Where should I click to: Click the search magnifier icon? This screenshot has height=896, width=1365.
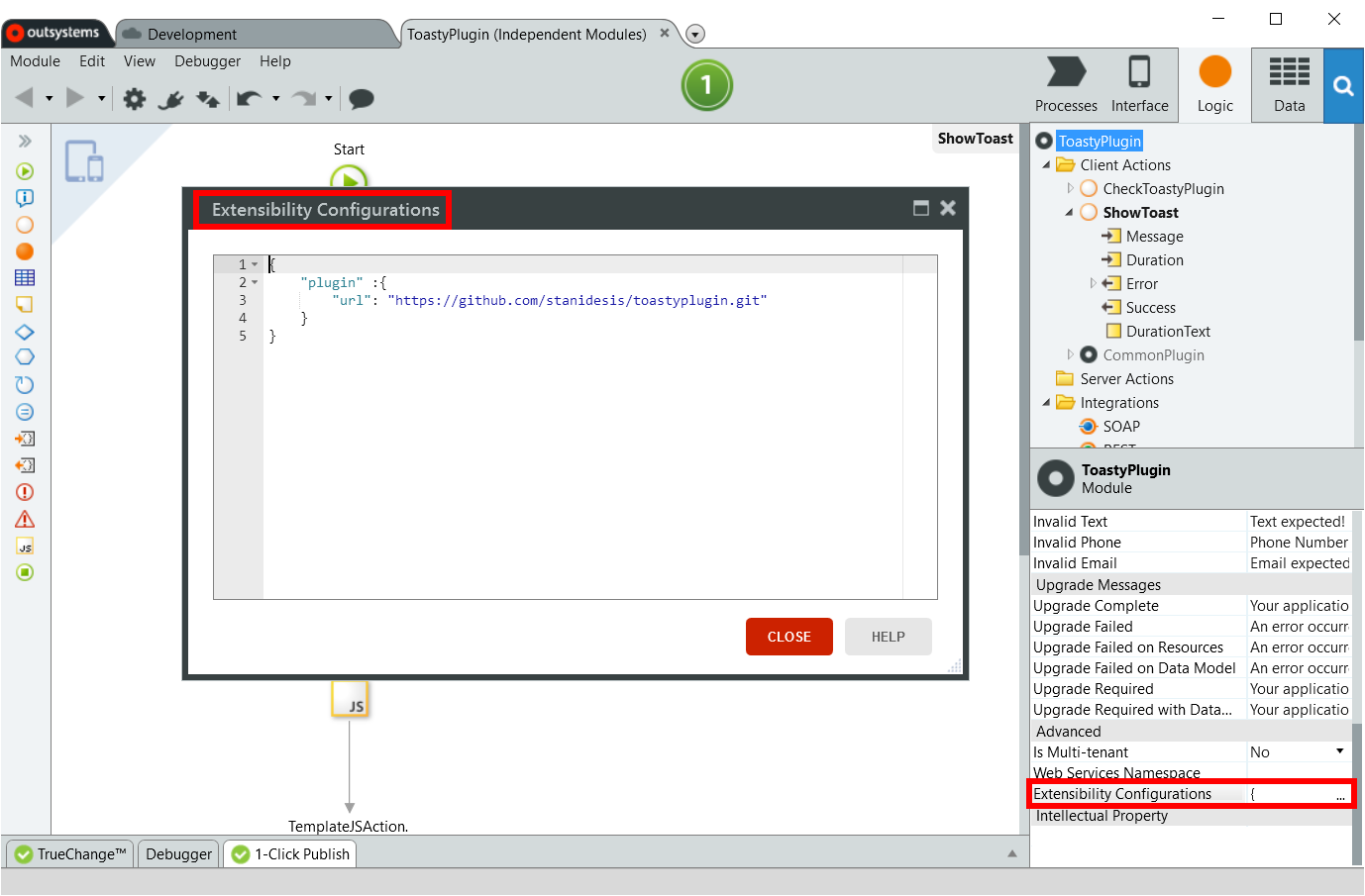click(1343, 86)
